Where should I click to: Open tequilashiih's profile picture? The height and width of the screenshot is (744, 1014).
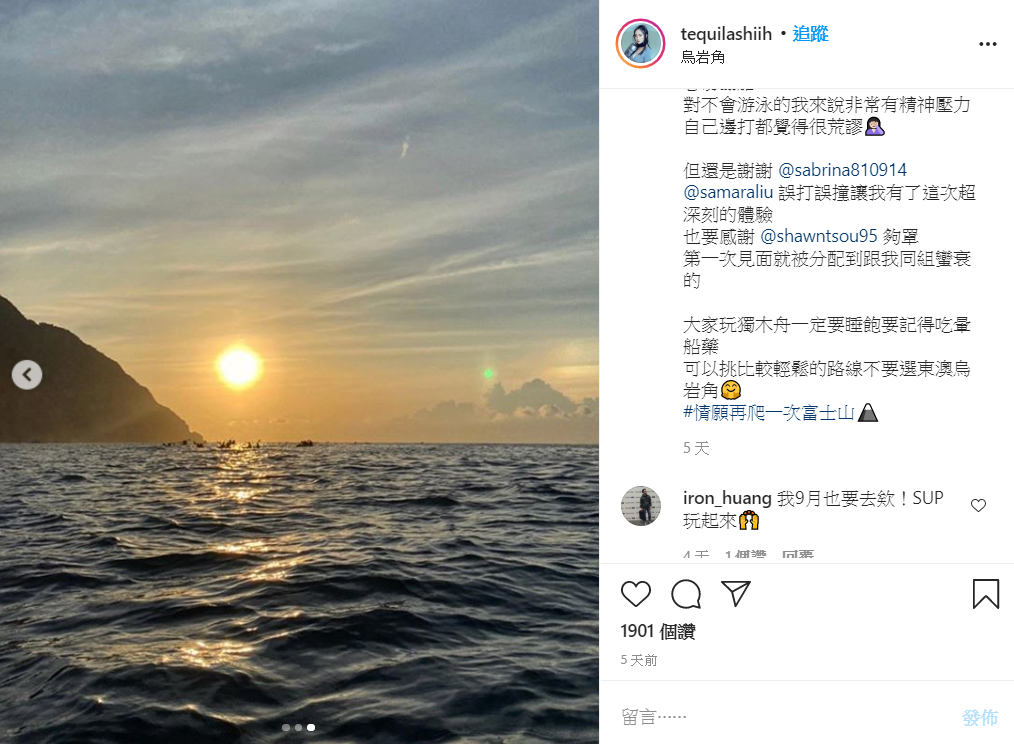point(640,43)
